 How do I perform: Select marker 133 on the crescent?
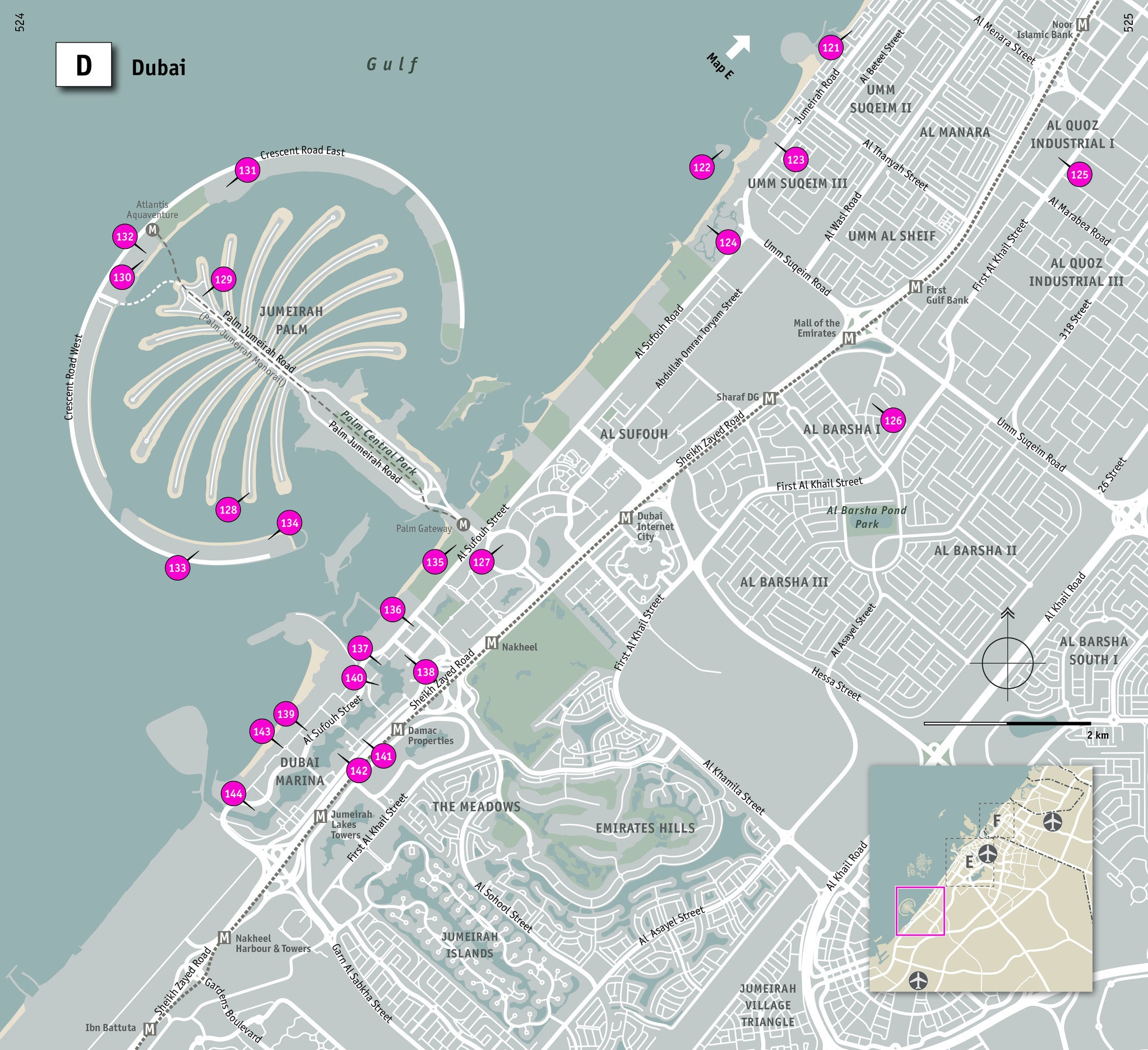tap(177, 568)
